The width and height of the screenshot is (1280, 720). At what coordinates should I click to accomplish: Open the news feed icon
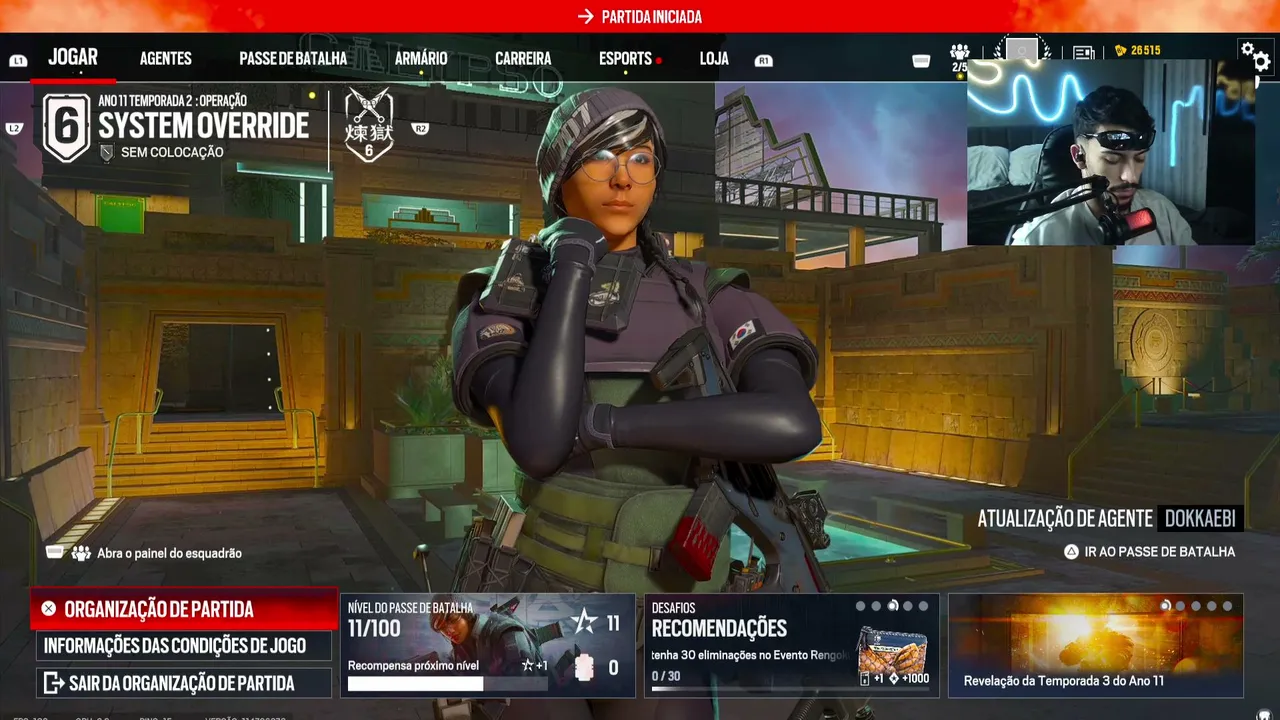pyautogui.click(x=1084, y=53)
